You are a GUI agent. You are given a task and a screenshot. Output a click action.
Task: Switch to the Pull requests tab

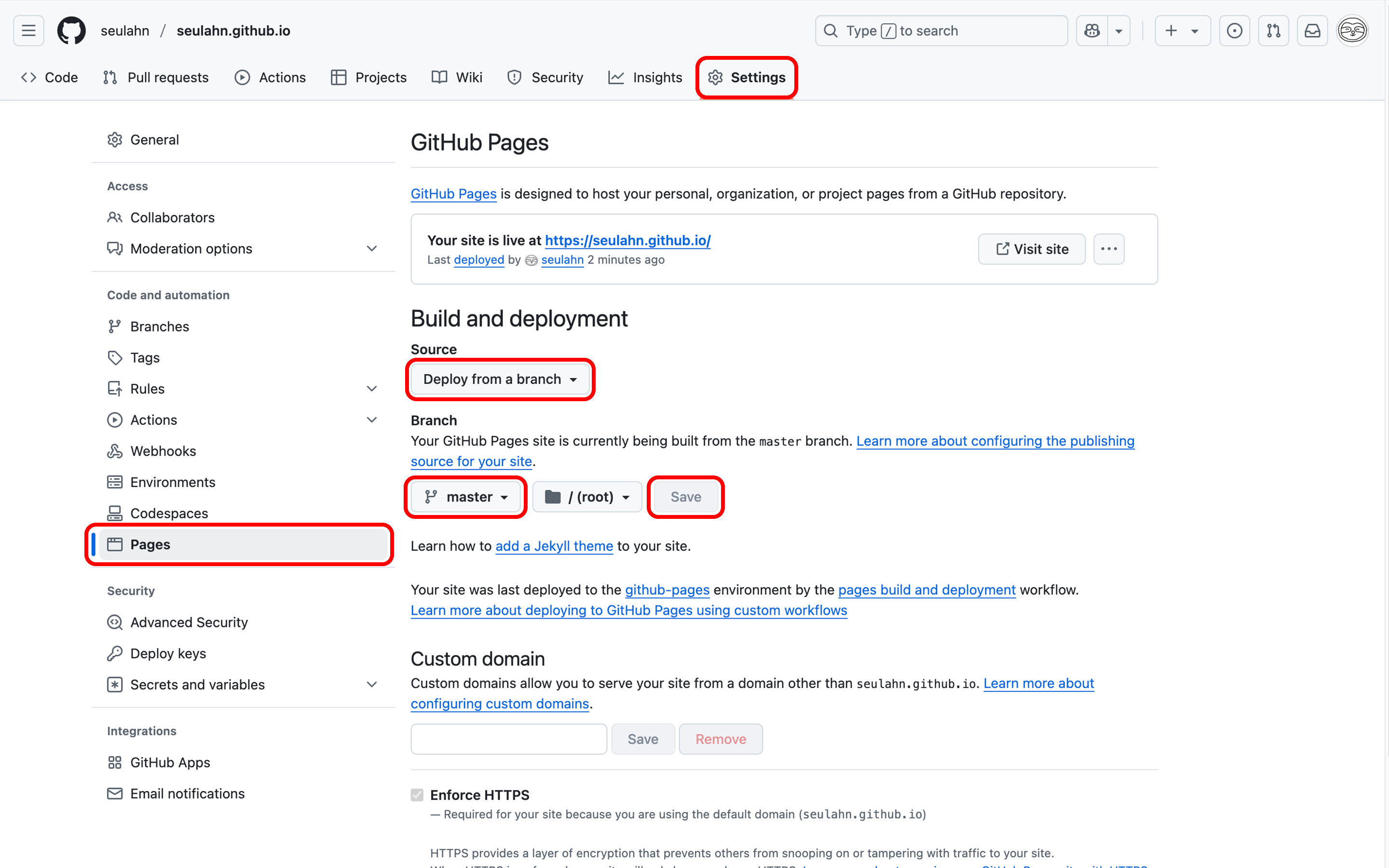pos(156,78)
